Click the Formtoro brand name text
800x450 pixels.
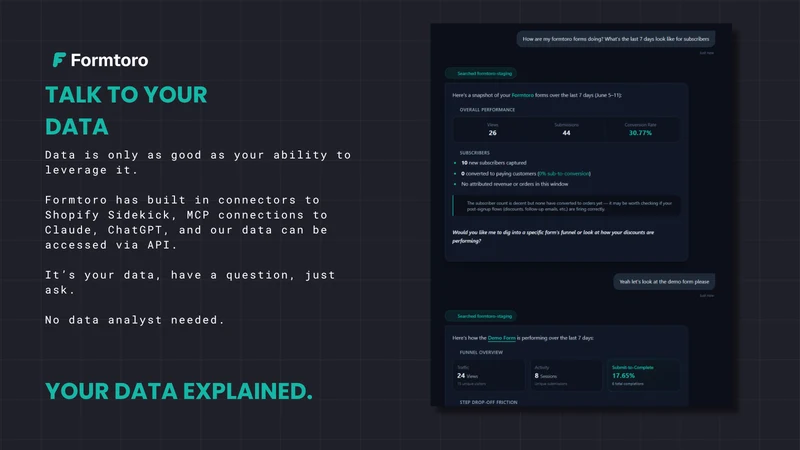point(109,60)
